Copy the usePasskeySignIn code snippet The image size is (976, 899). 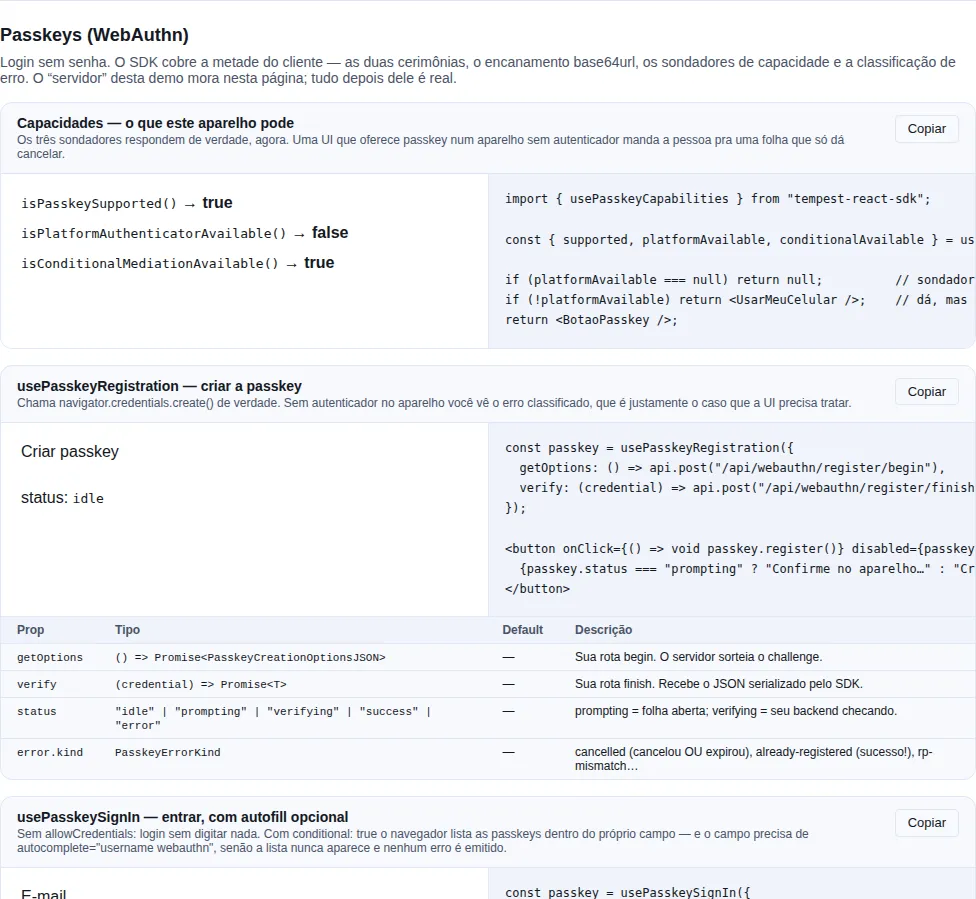coord(926,822)
